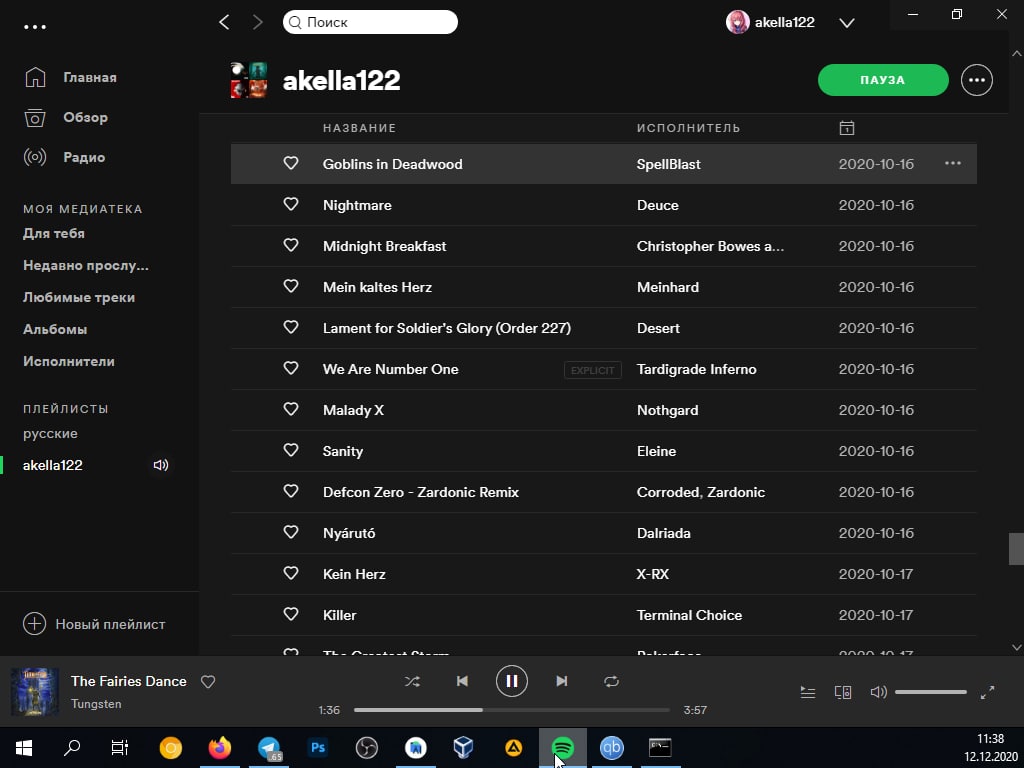
Task: Like the track Kein Herz
Action: click(x=291, y=573)
